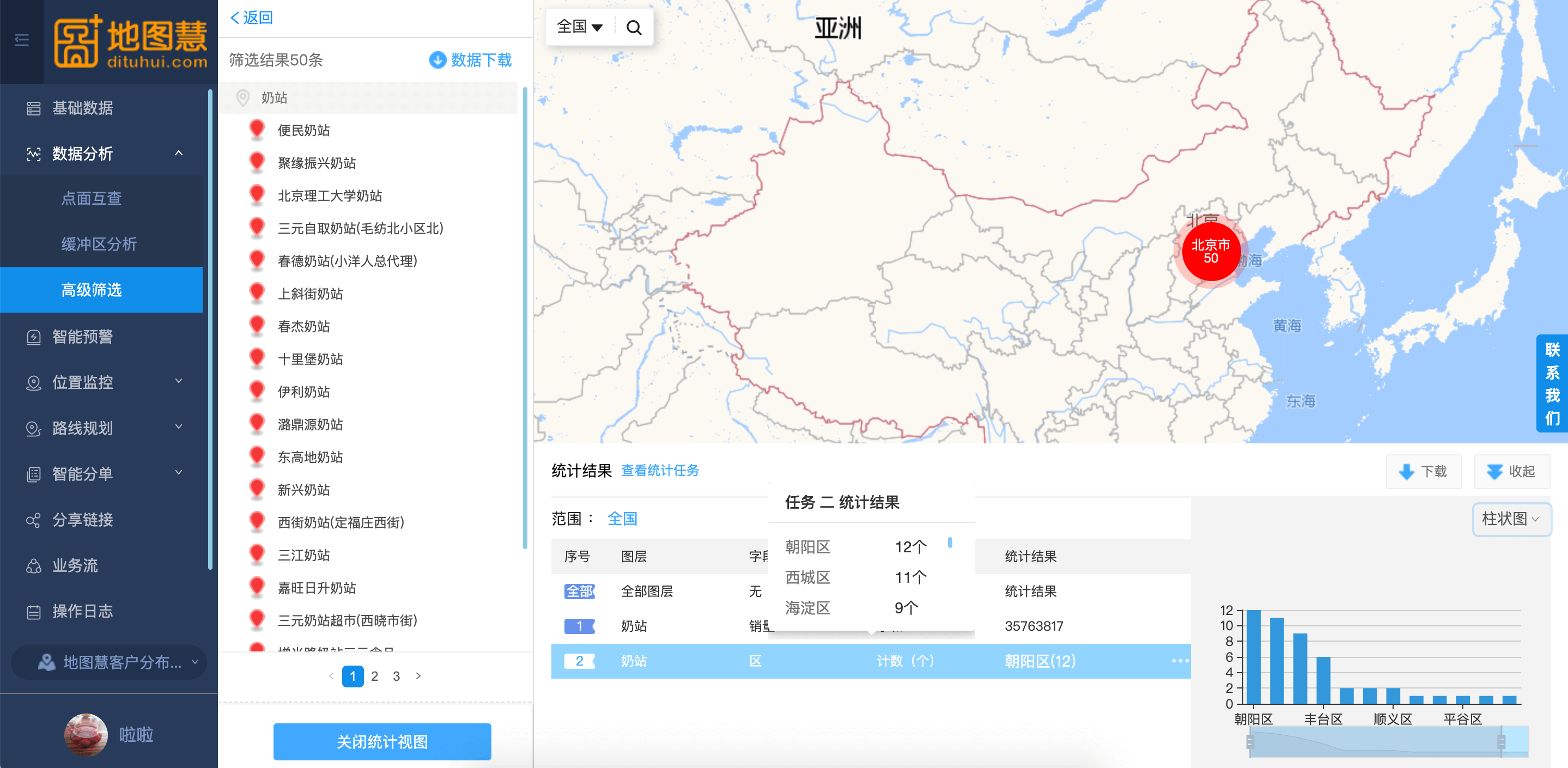Select results page 1
Screen dimensions: 1568x768
353,676
